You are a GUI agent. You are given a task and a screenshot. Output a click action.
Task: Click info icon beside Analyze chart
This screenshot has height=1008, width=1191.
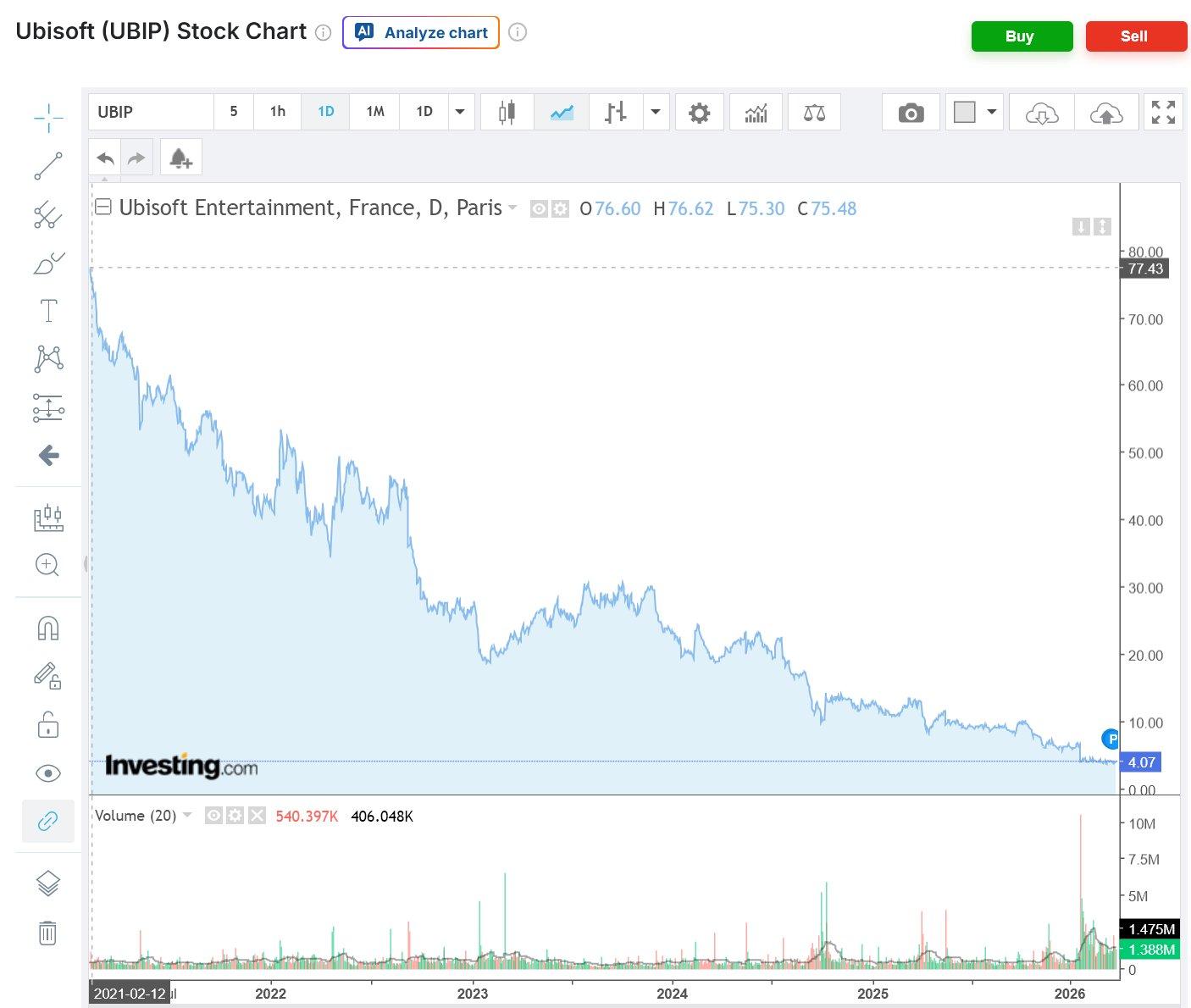[518, 33]
